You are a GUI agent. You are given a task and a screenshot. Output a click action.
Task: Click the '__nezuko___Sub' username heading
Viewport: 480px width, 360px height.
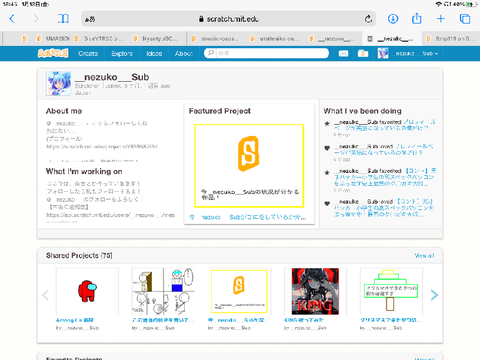tap(112, 77)
